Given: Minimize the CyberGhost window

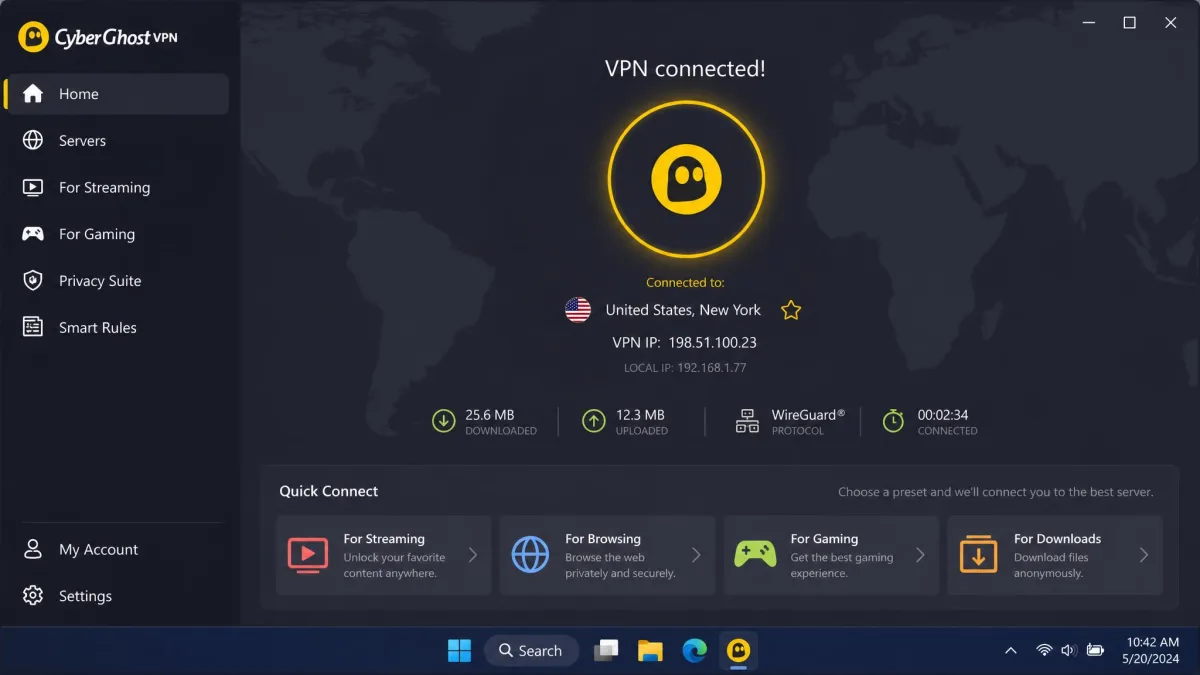Looking at the screenshot, I should point(1088,23).
